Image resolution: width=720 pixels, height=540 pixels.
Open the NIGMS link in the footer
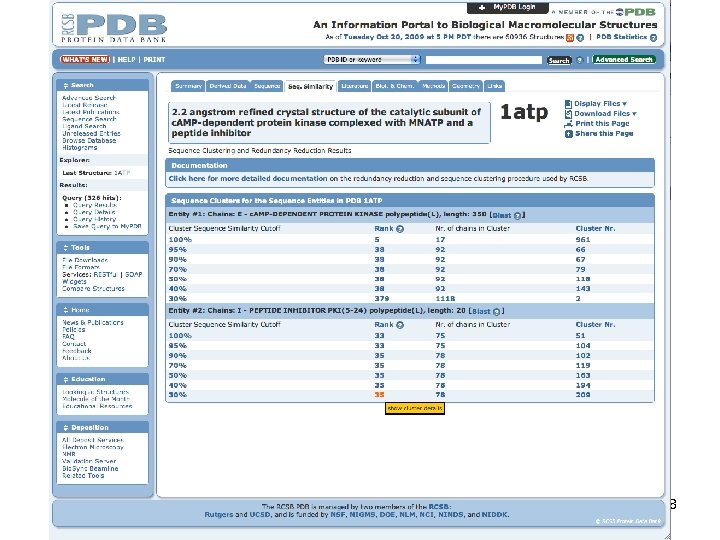point(362,515)
